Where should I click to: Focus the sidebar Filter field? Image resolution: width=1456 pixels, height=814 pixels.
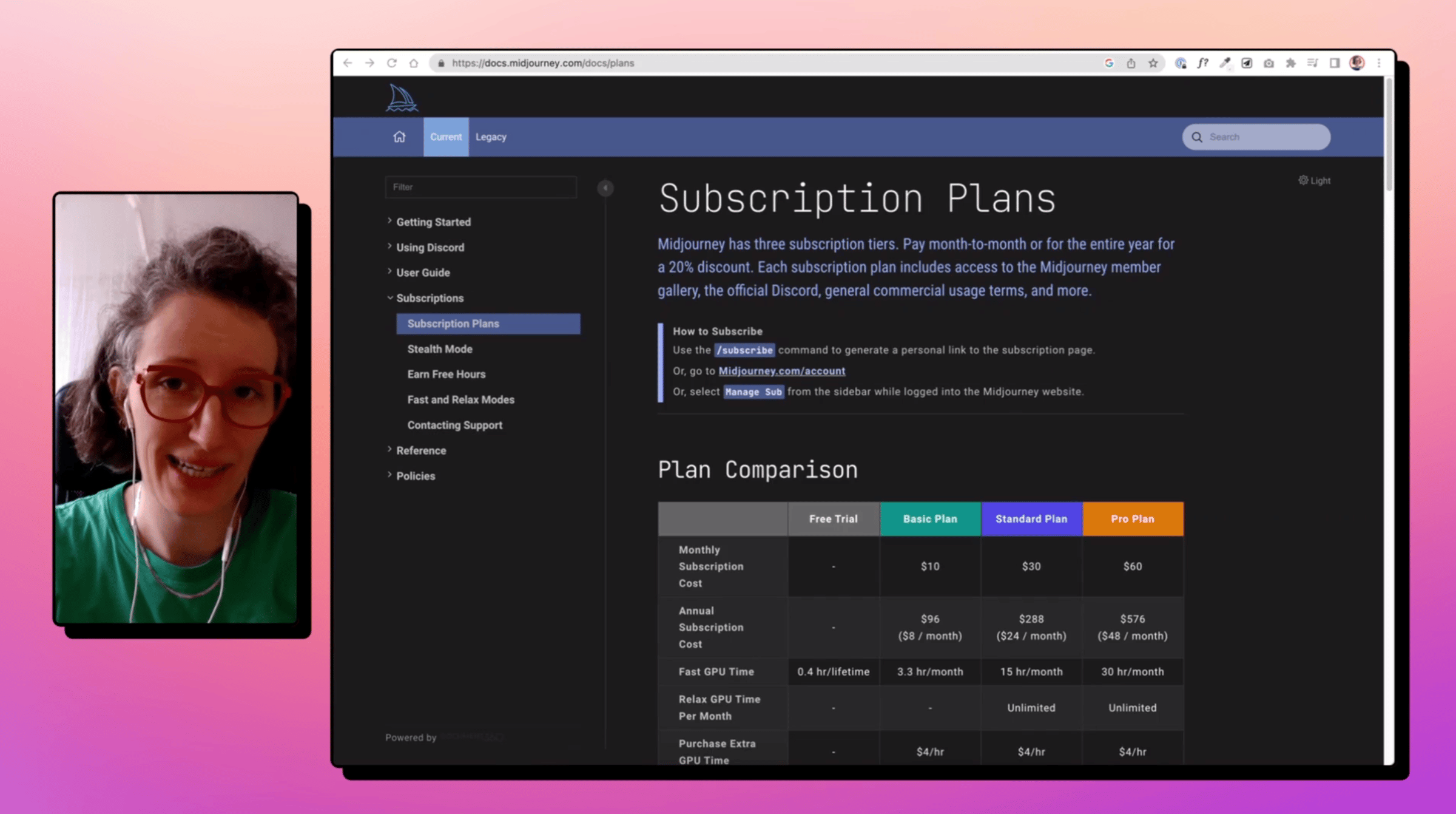pyautogui.click(x=480, y=187)
